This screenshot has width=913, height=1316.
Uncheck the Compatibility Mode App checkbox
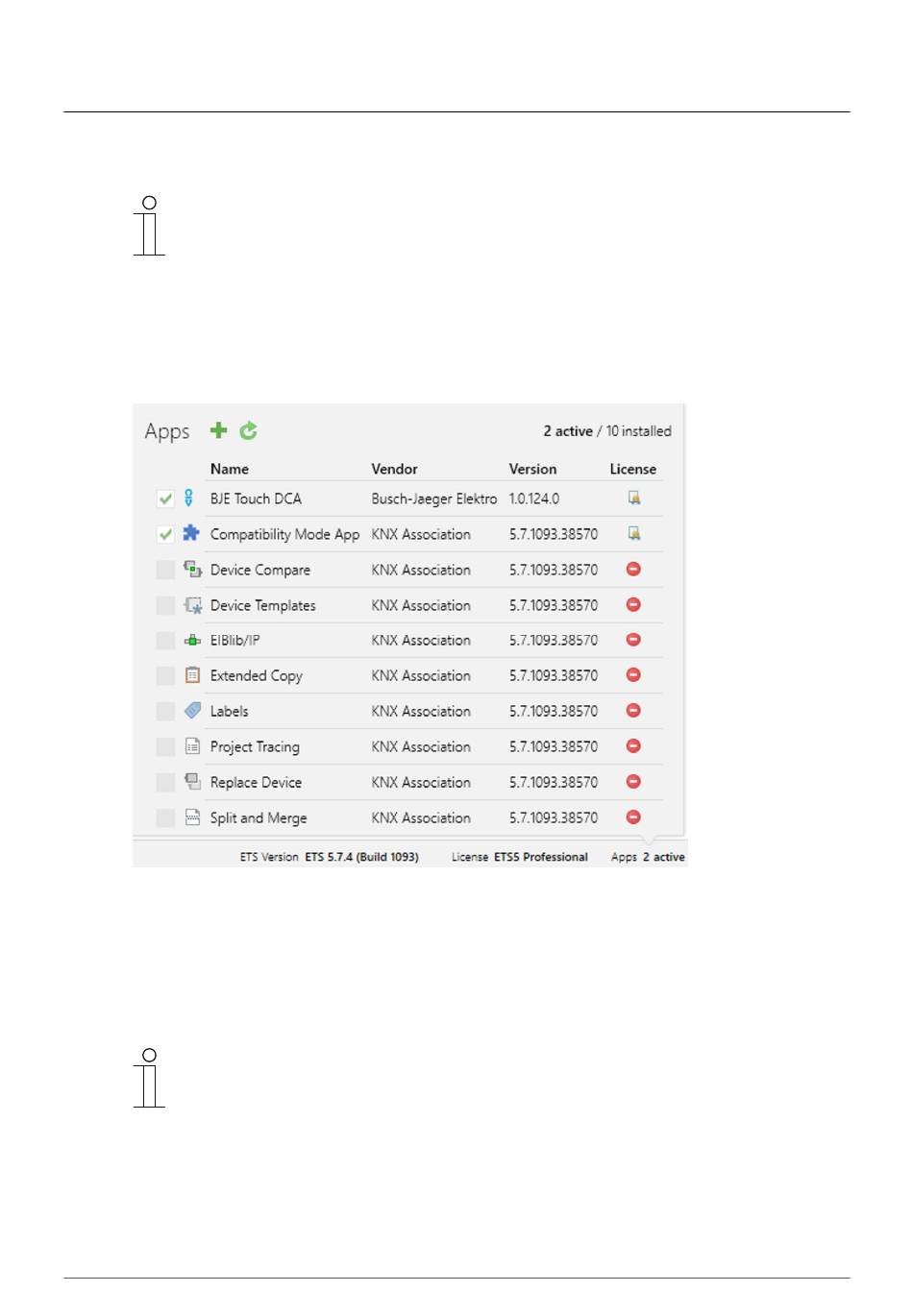click(x=165, y=534)
